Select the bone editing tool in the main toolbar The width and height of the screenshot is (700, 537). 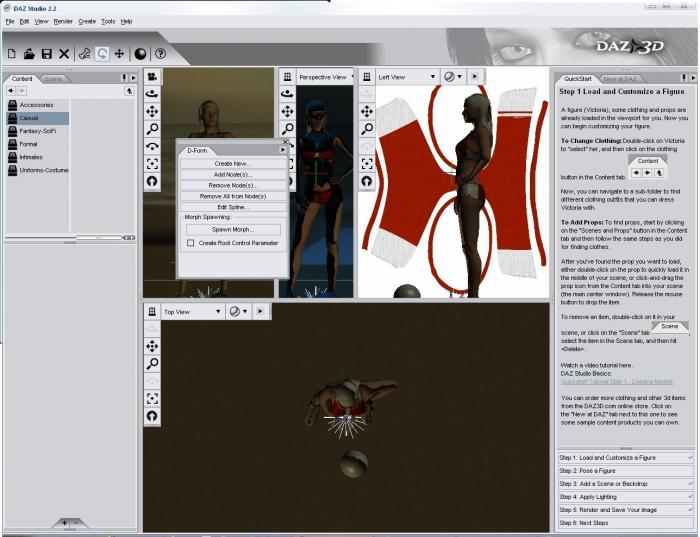click(84, 54)
